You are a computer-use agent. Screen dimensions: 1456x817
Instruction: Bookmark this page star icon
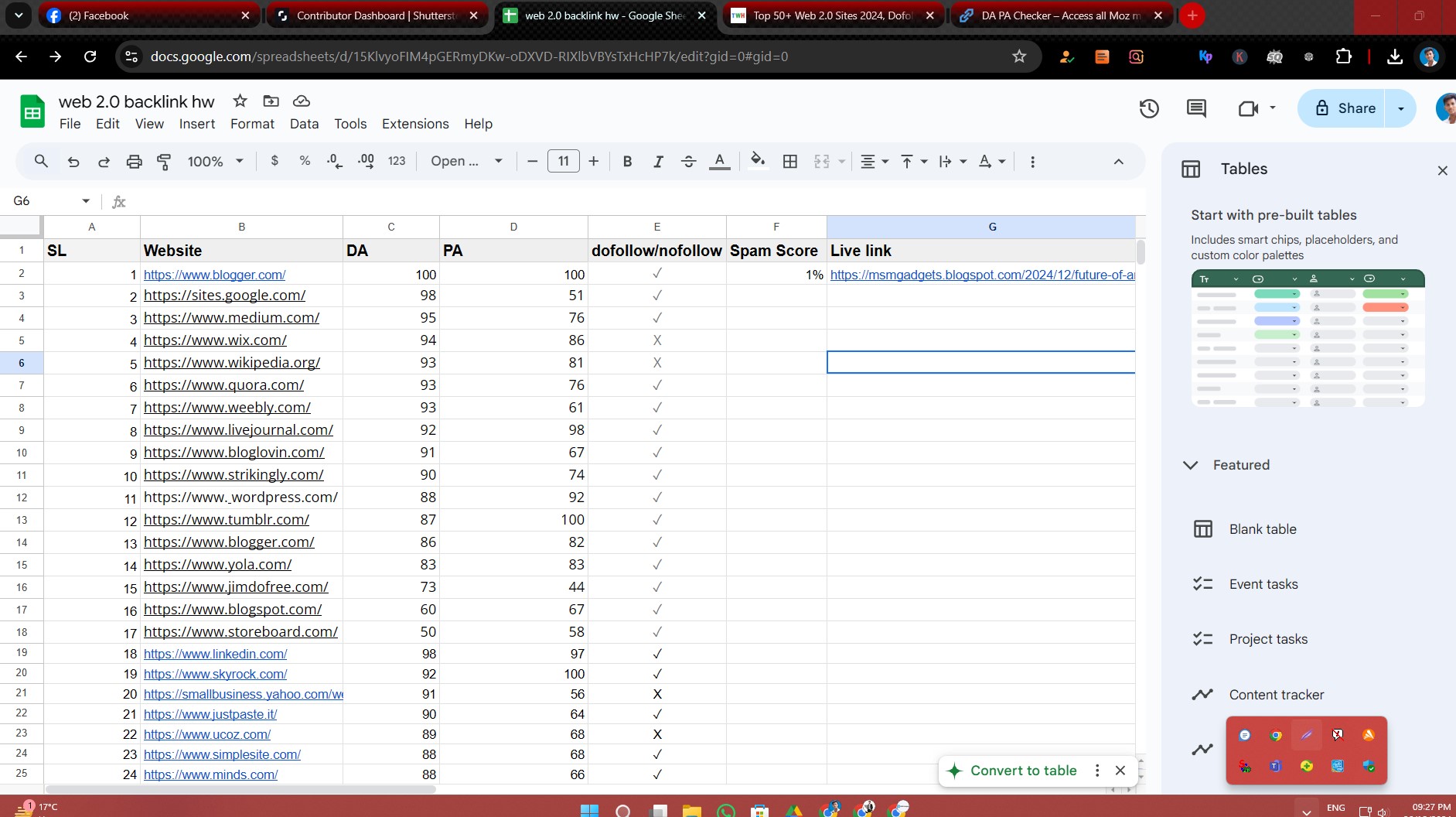[x=1019, y=56]
